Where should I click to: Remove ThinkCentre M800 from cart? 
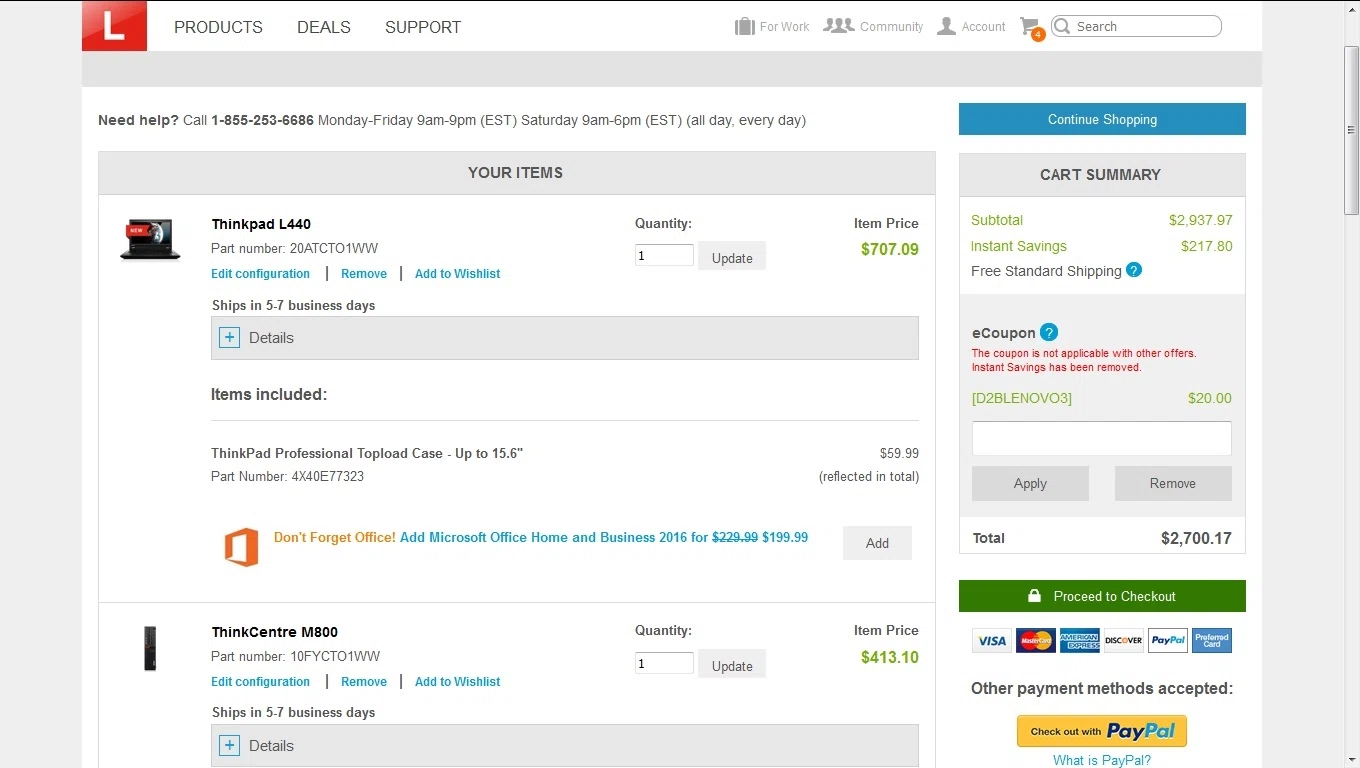364,681
